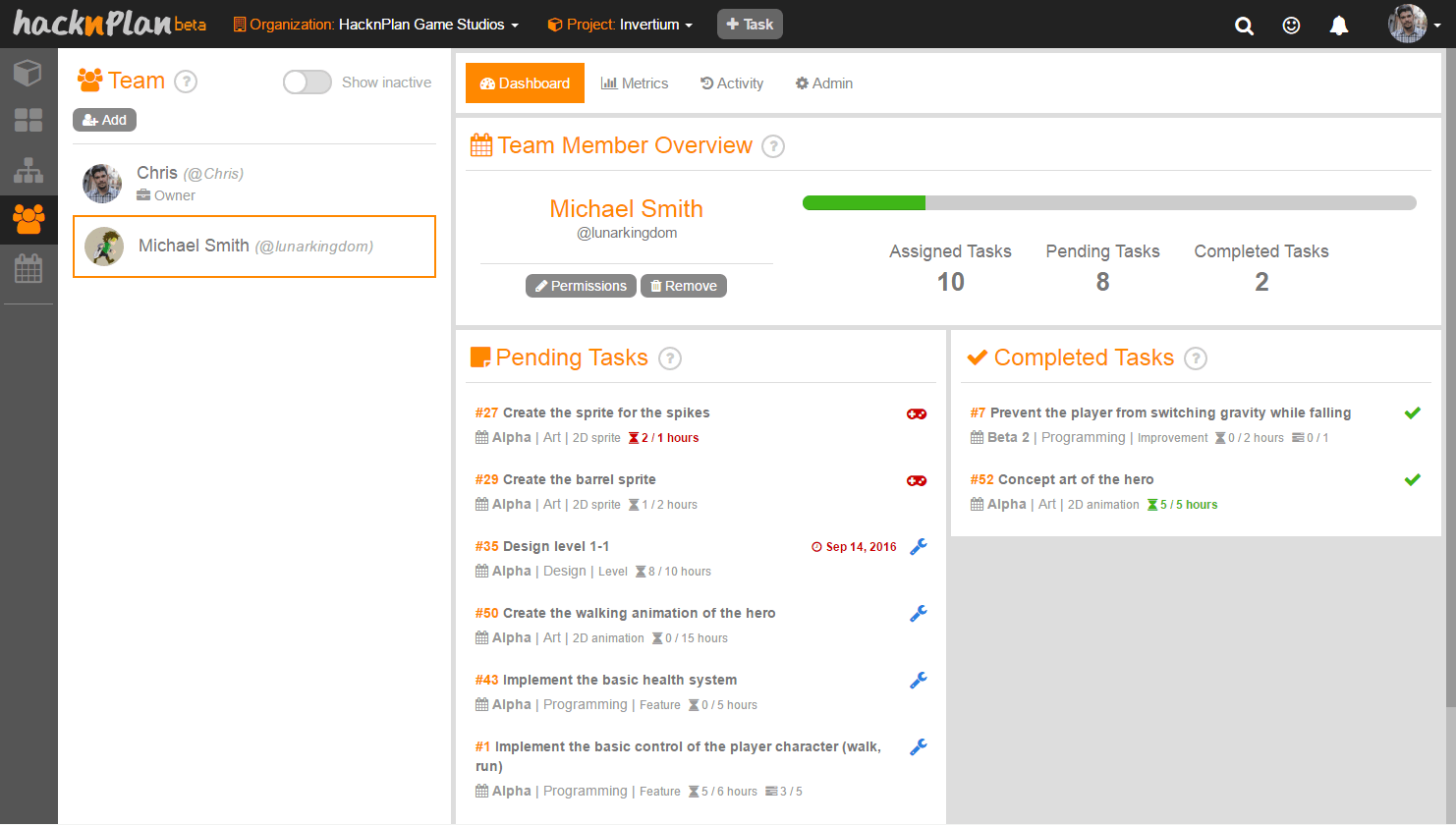This screenshot has height=825, width=1456.
Task: Click the task completion progress bar
Action: (x=1109, y=203)
